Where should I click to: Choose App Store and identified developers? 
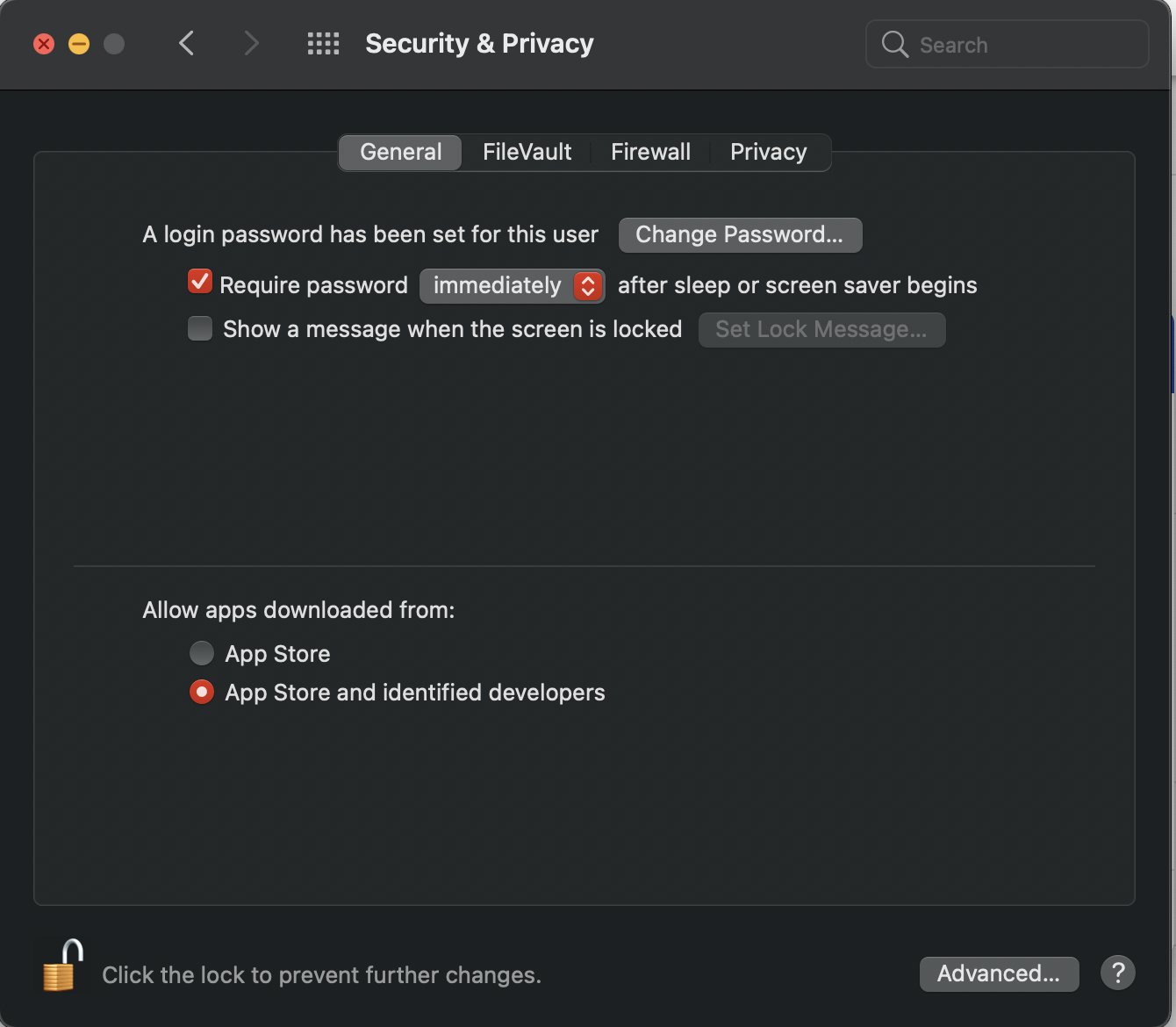(x=202, y=693)
